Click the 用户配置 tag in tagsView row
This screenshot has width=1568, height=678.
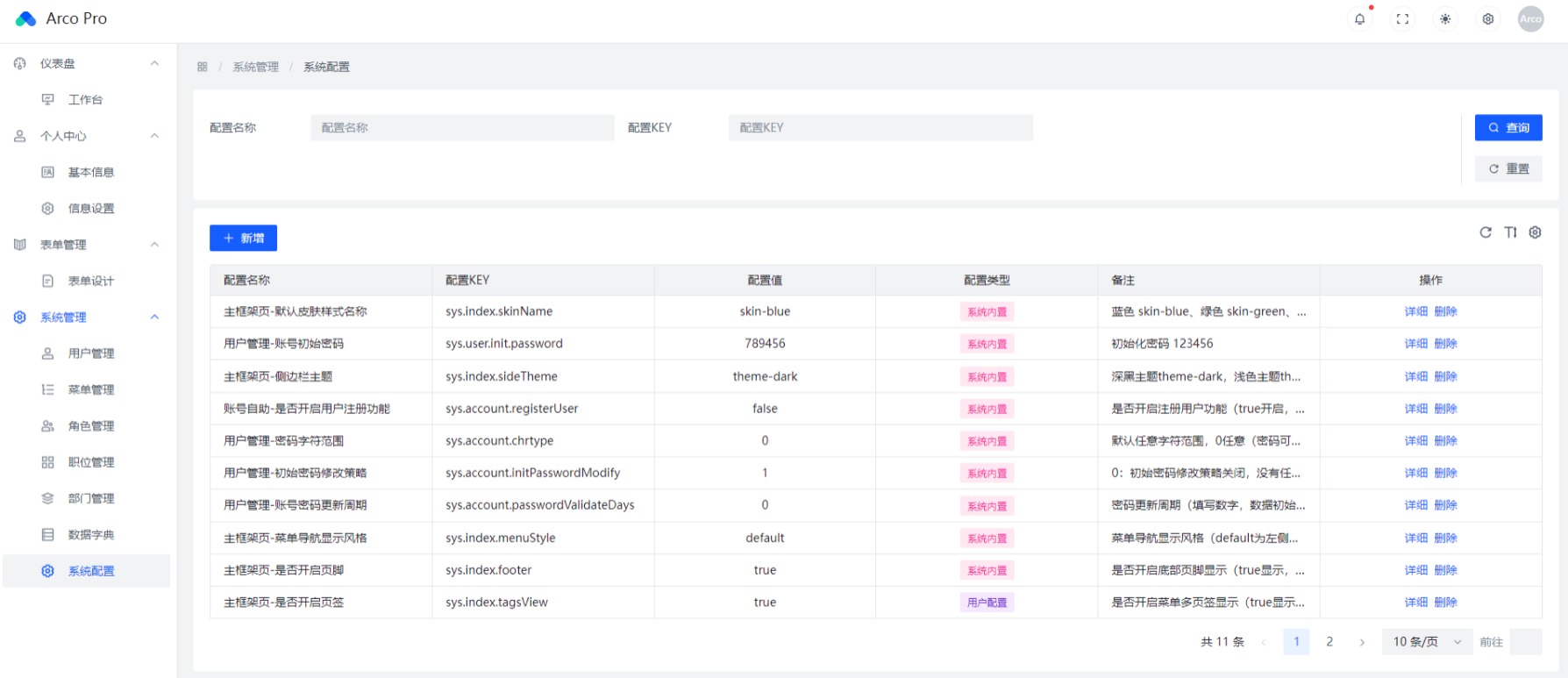pyautogui.click(x=987, y=603)
